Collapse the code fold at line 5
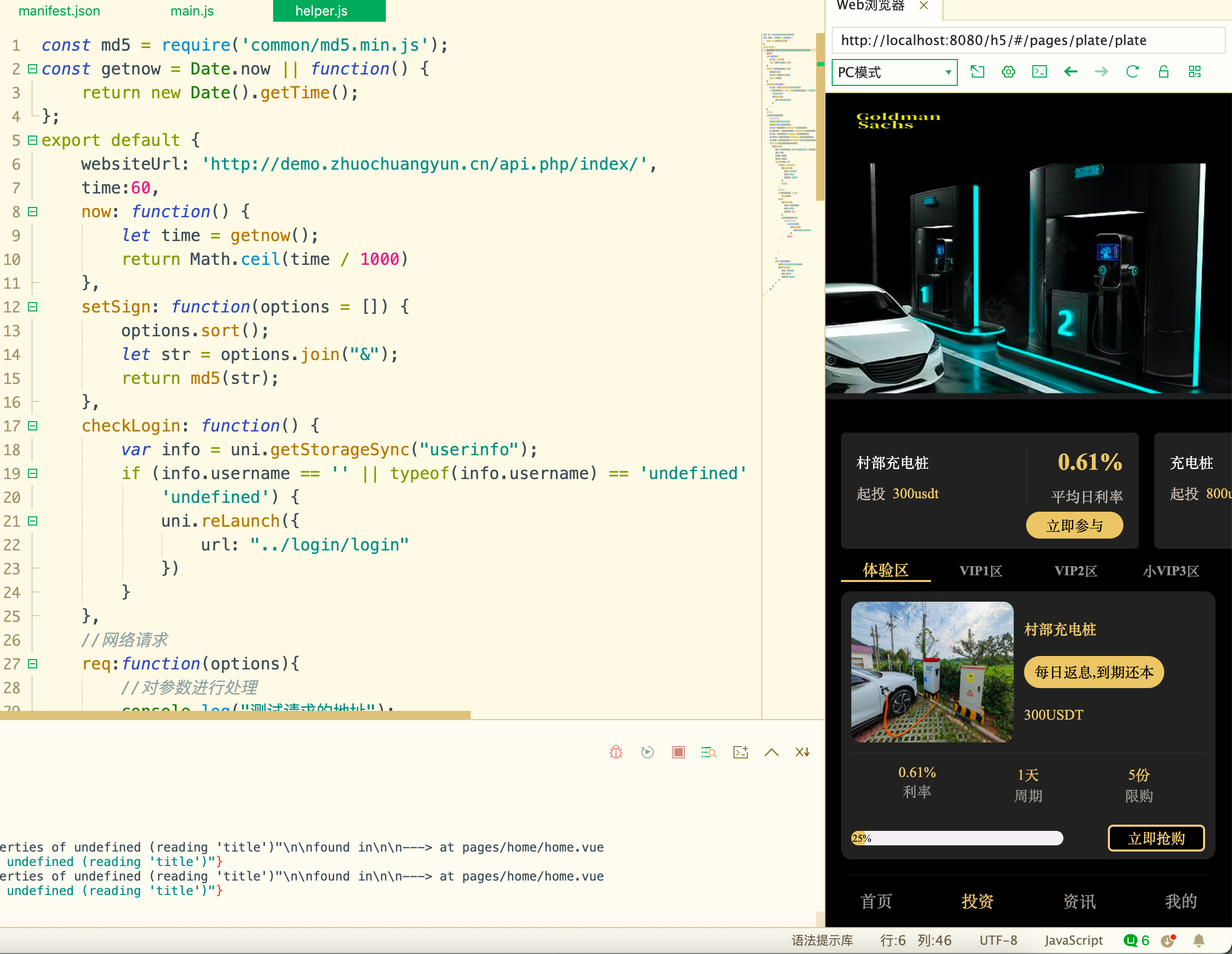This screenshot has width=1232, height=954. coord(33,140)
